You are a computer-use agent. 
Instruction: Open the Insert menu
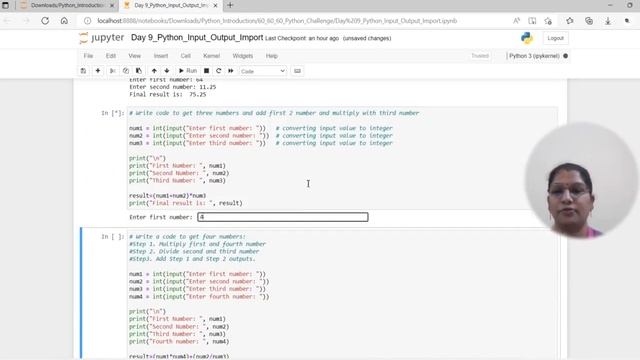pos(161,56)
